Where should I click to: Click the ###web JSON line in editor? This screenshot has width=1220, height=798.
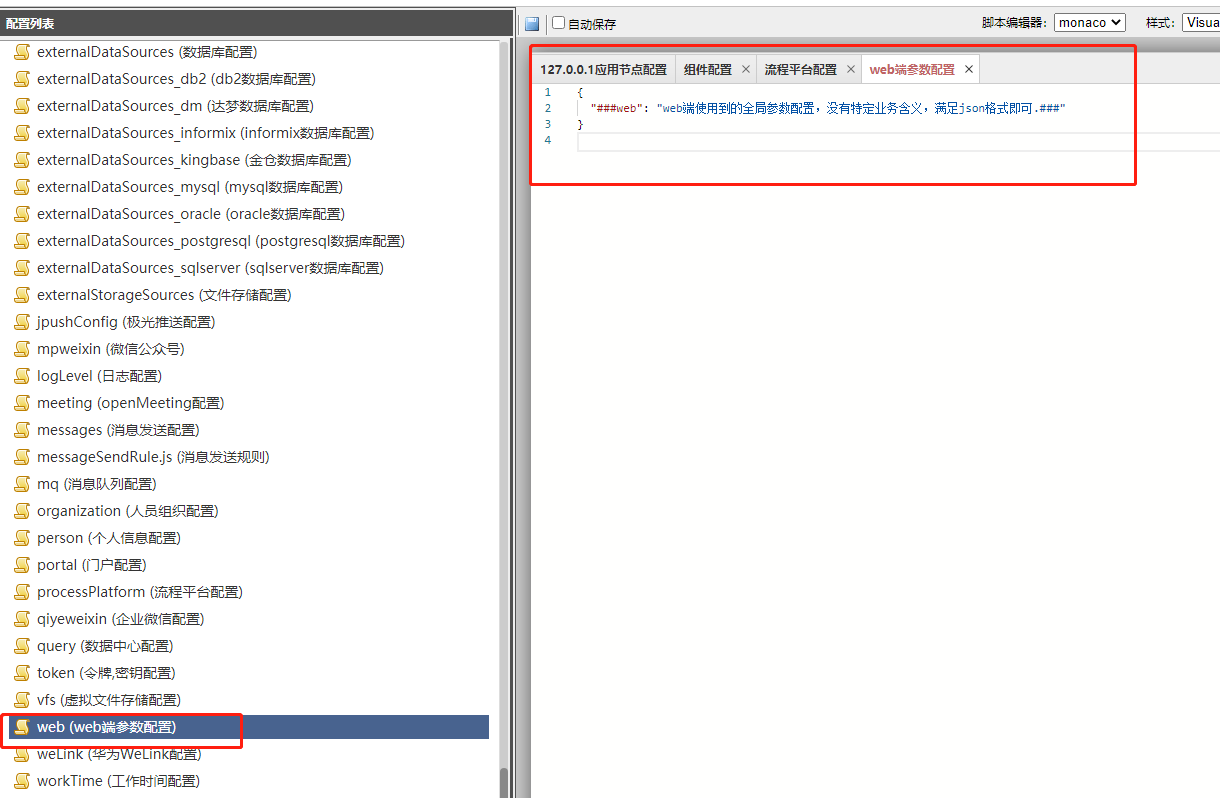coord(829,108)
